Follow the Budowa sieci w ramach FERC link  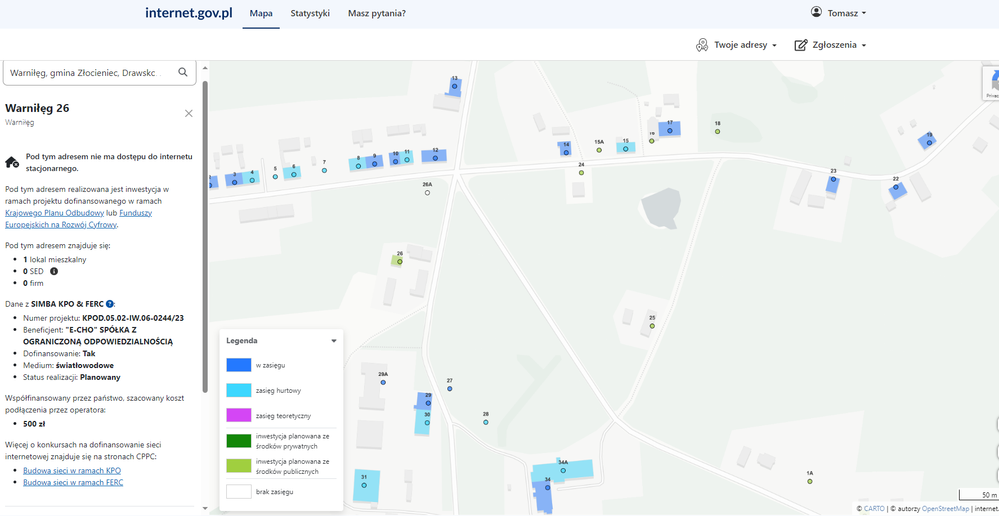73,482
